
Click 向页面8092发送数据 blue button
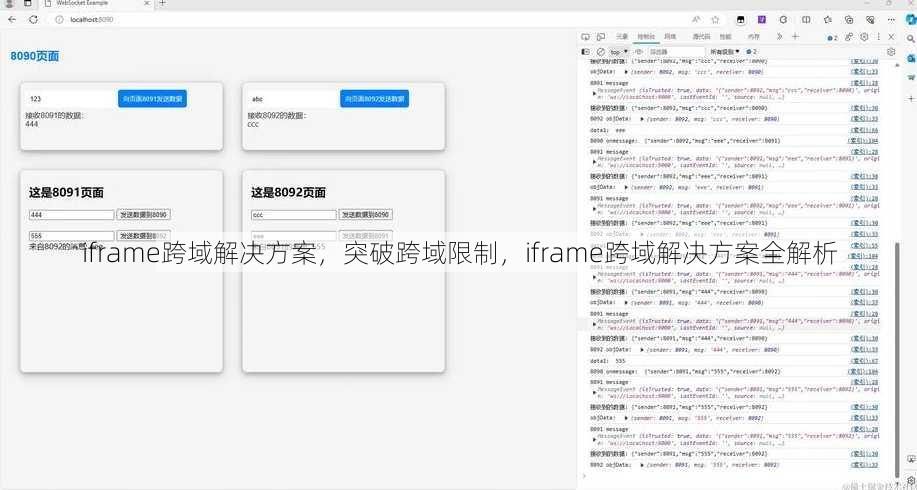point(374,99)
